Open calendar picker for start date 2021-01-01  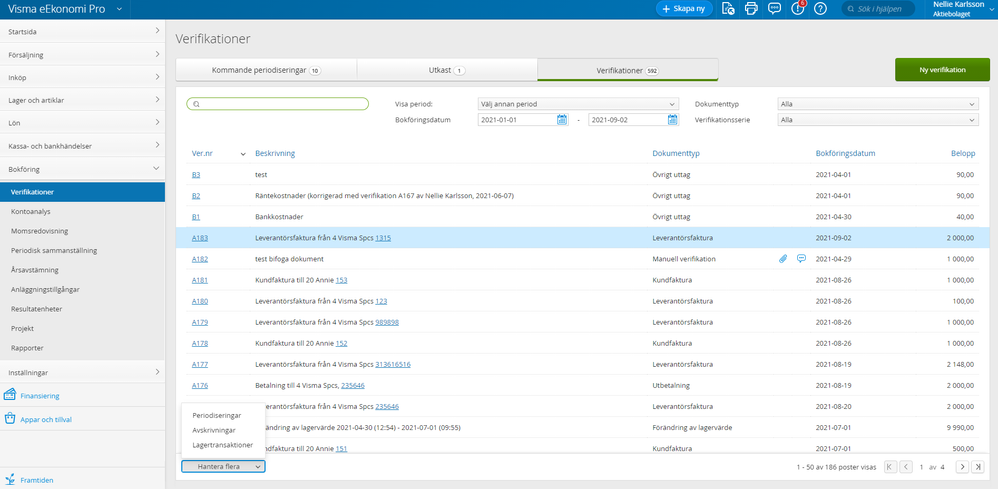(562, 120)
